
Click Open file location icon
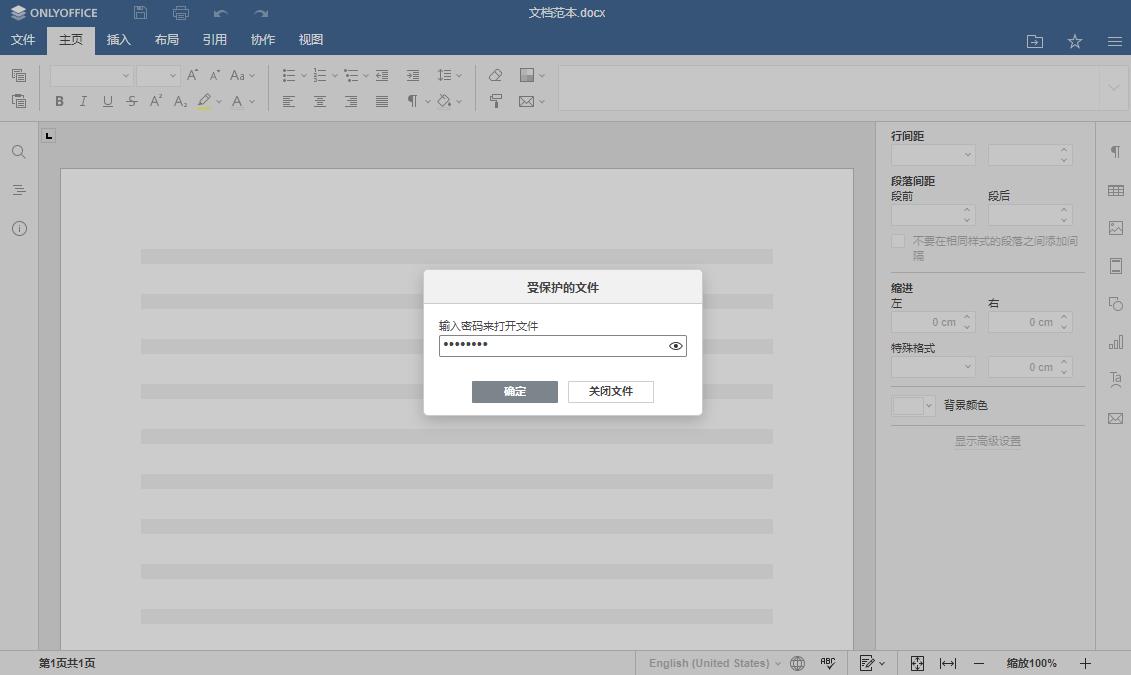pos(1034,41)
